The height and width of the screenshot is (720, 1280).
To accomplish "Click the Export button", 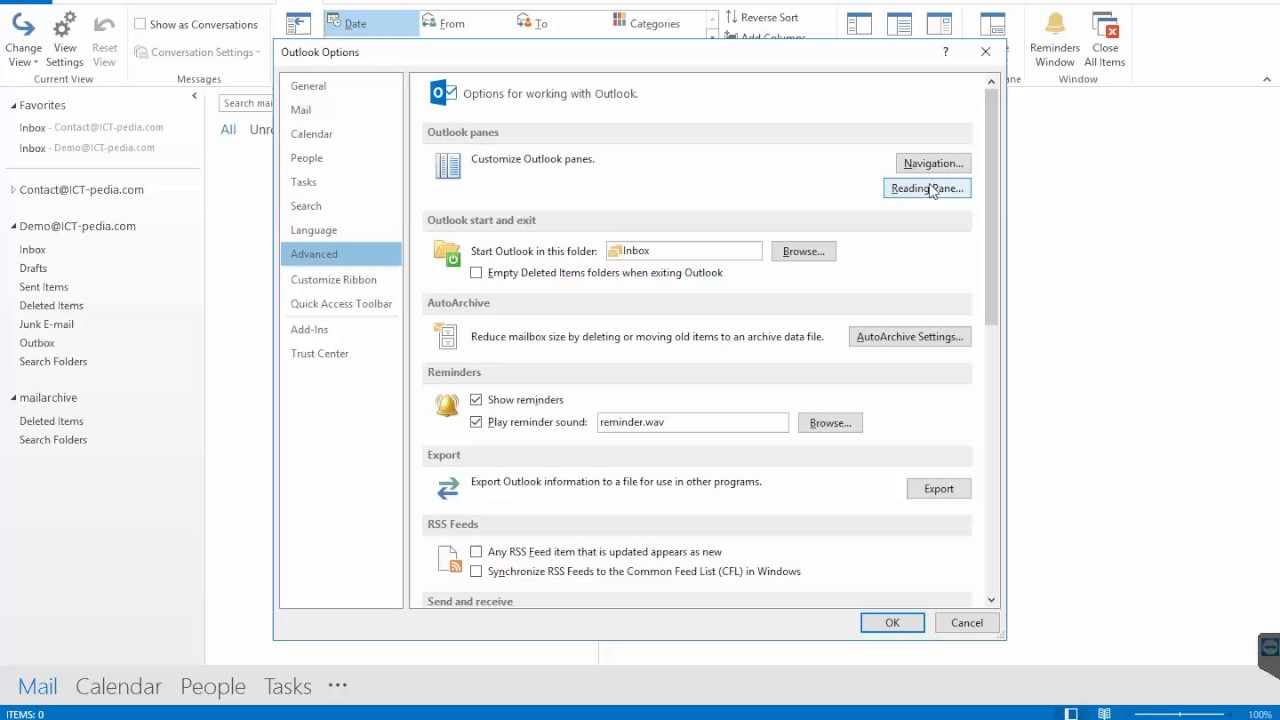I will (939, 489).
